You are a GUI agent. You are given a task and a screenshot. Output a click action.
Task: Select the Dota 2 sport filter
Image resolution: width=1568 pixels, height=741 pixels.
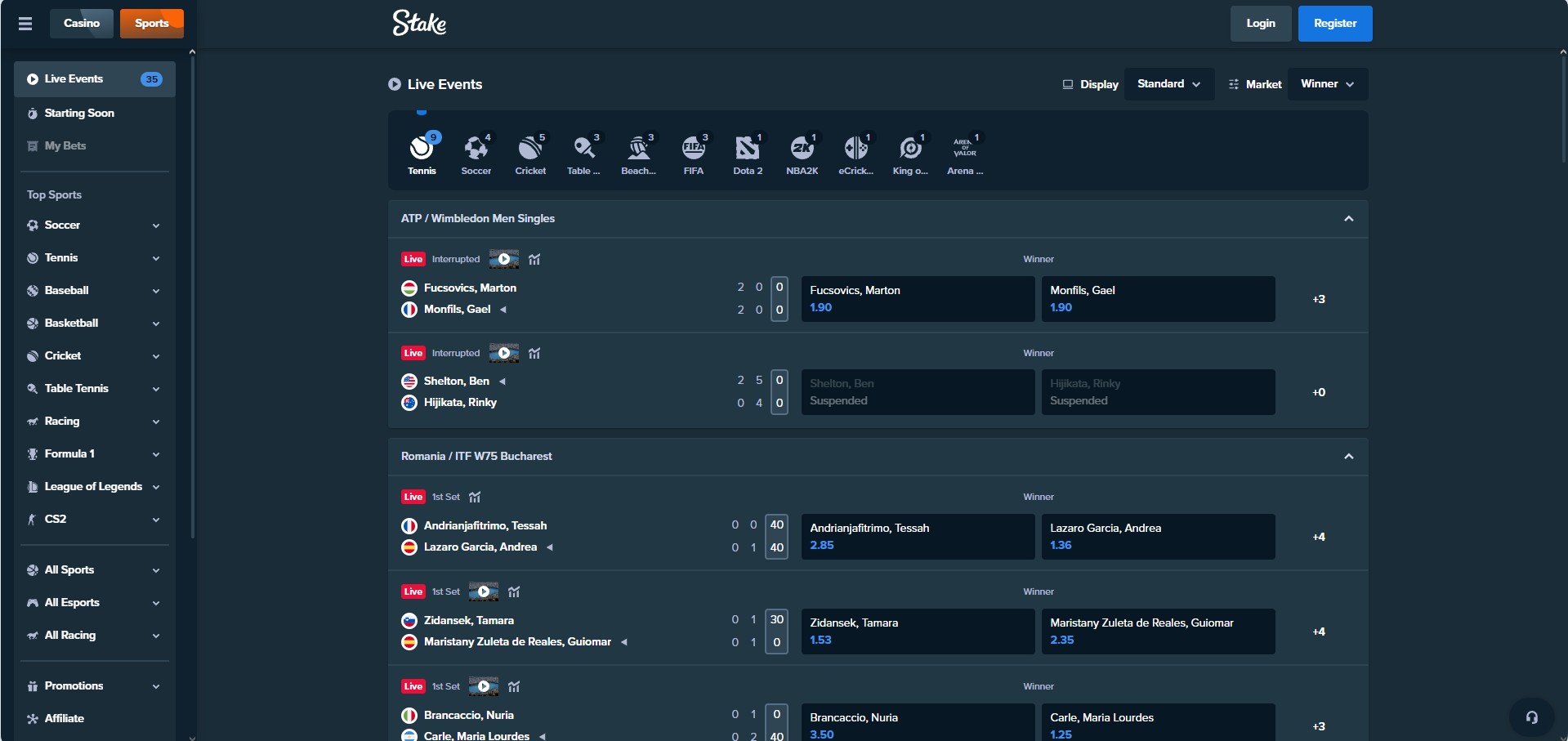pos(747,154)
